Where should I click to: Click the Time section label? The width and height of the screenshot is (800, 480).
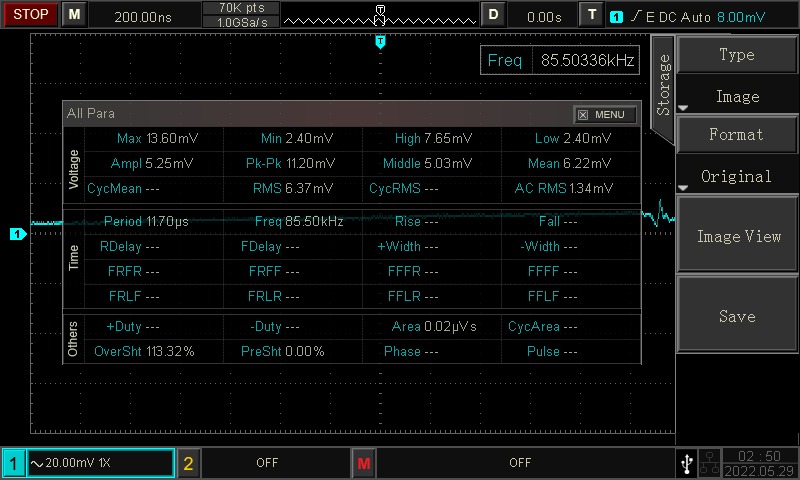[73, 258]
